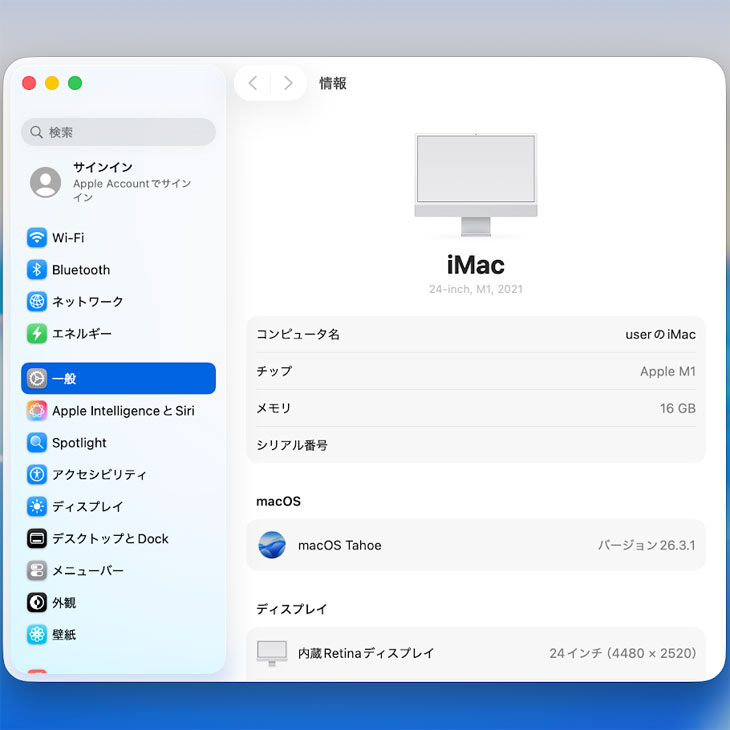Click the ディスプレイ sun icon
This screenshot has width=730, height=730.
point(37,507)
